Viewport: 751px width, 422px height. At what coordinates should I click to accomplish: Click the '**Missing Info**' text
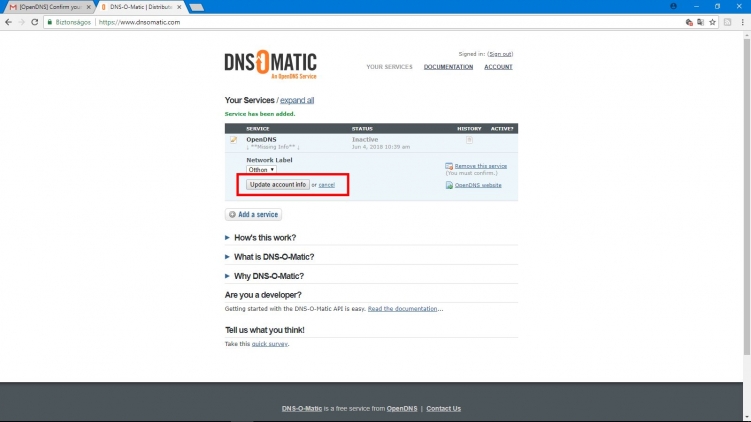point(273,147)
